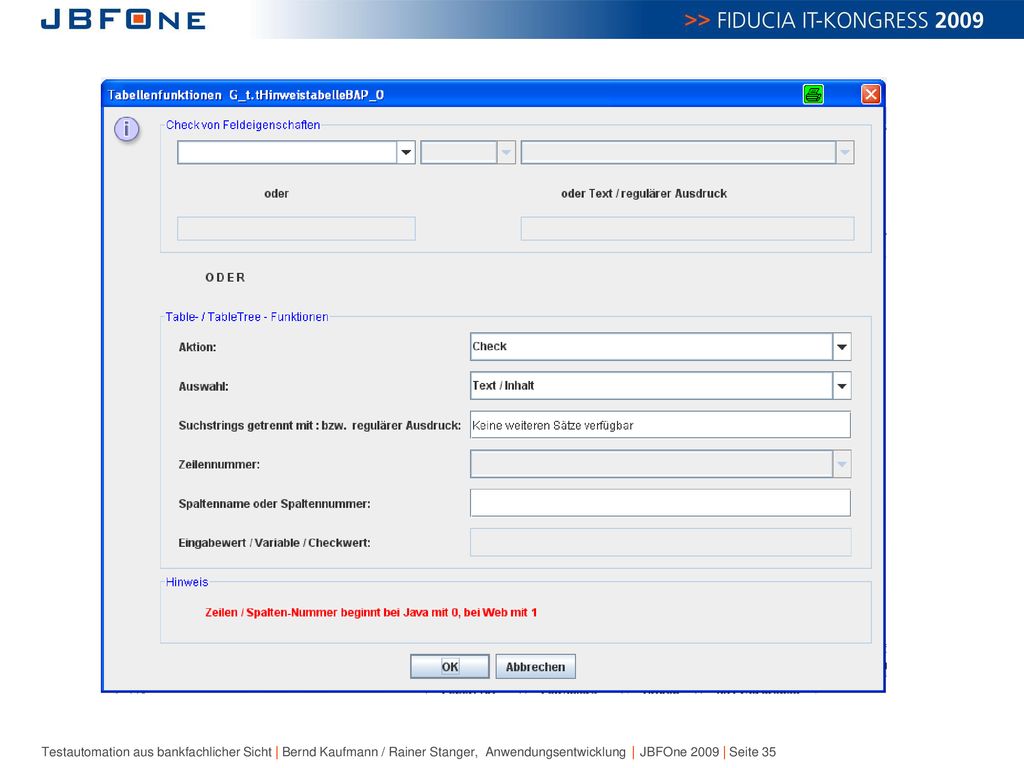Click the 'Table- / TableTree - Funktionen' group title
Image resolution: width=1024 pixels, height=768 pixels.
click(x=246, y=317)
